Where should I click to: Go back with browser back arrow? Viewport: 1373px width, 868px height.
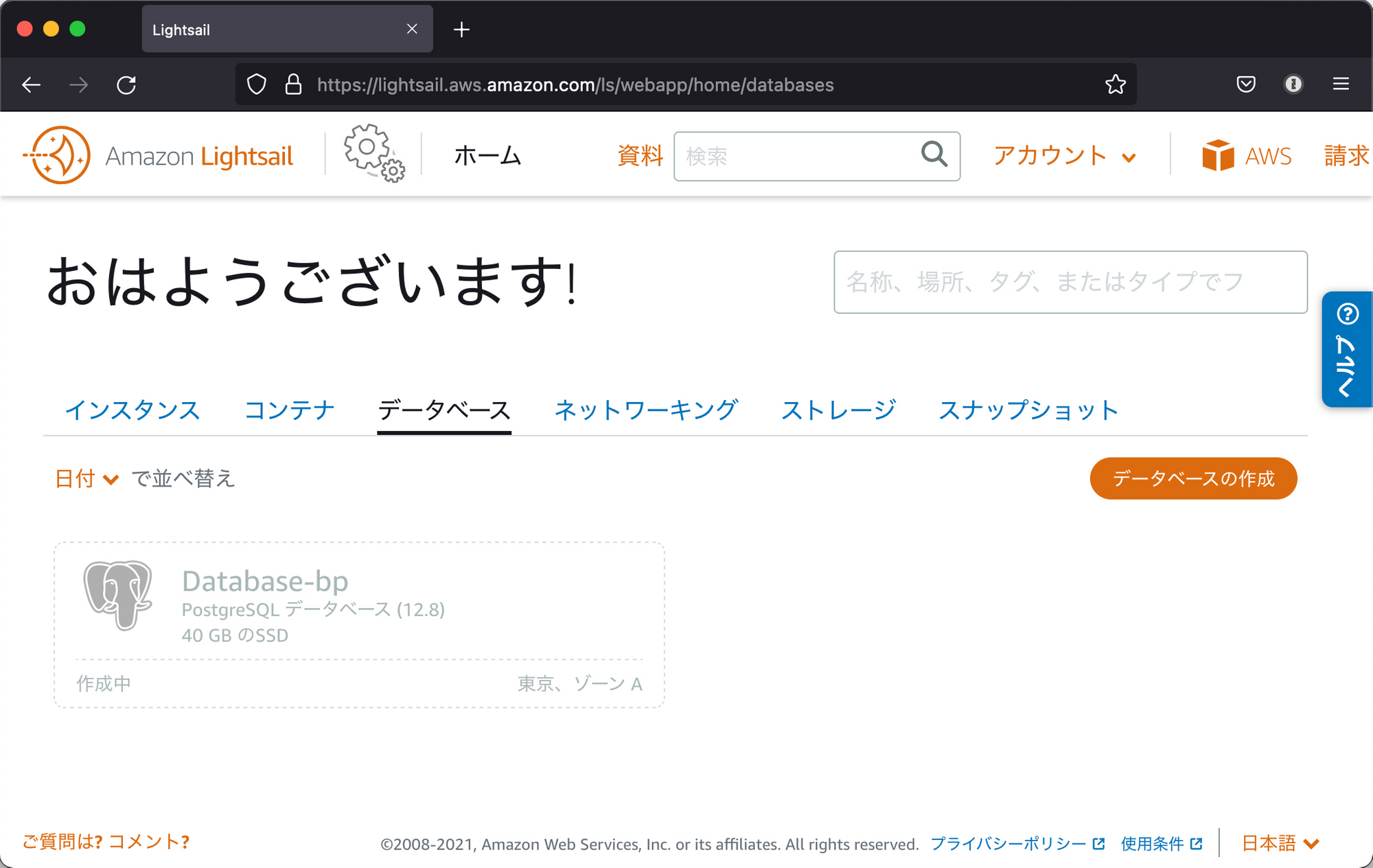coord(32,84)
